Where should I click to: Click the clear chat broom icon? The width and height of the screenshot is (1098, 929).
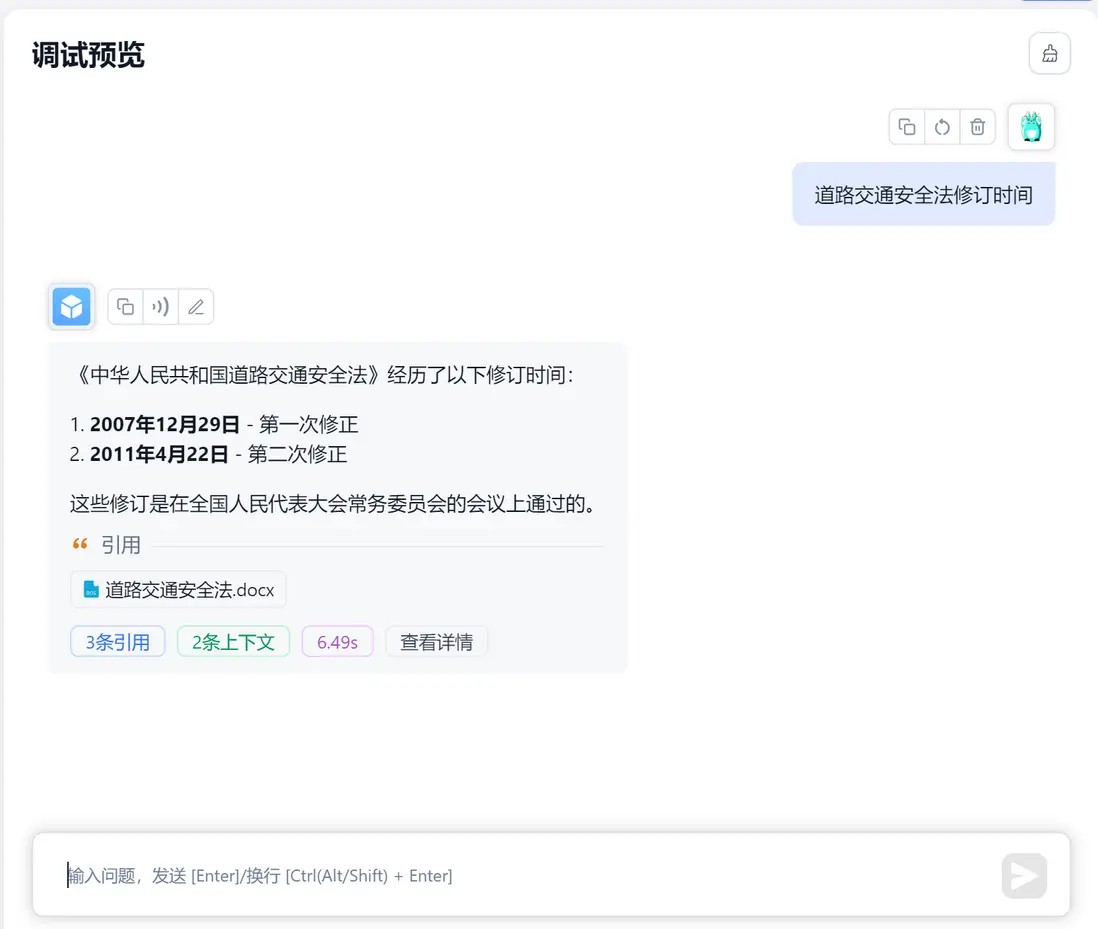(x=1049, y=53)
